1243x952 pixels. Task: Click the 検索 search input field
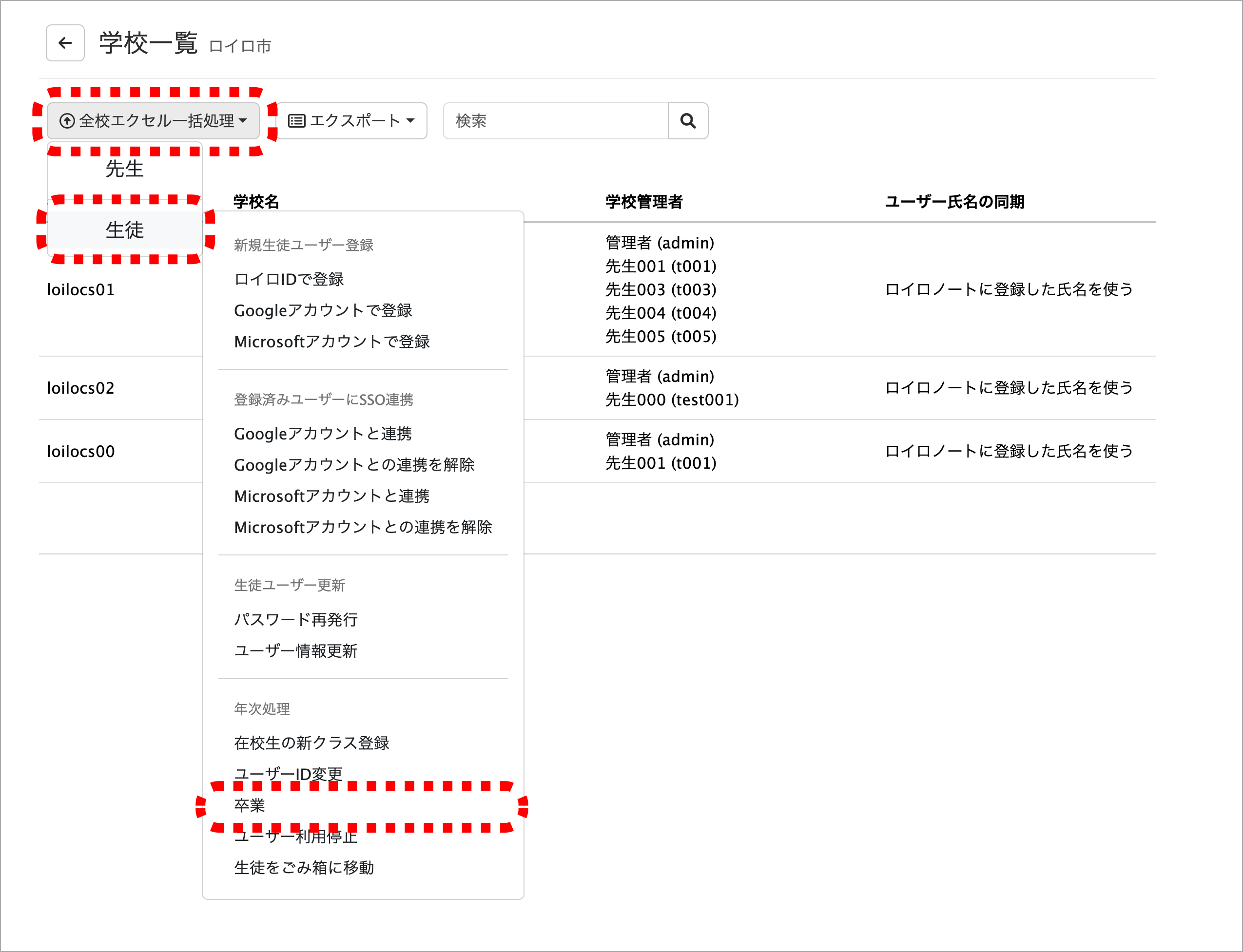(556, 121)
